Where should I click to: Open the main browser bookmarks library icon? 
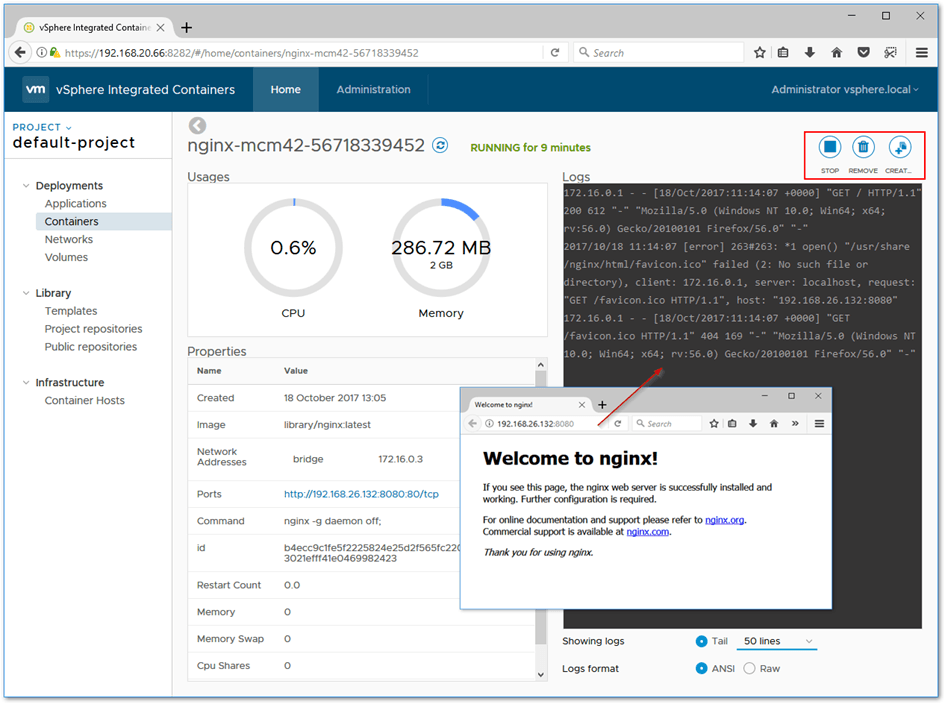click(783, 52)
